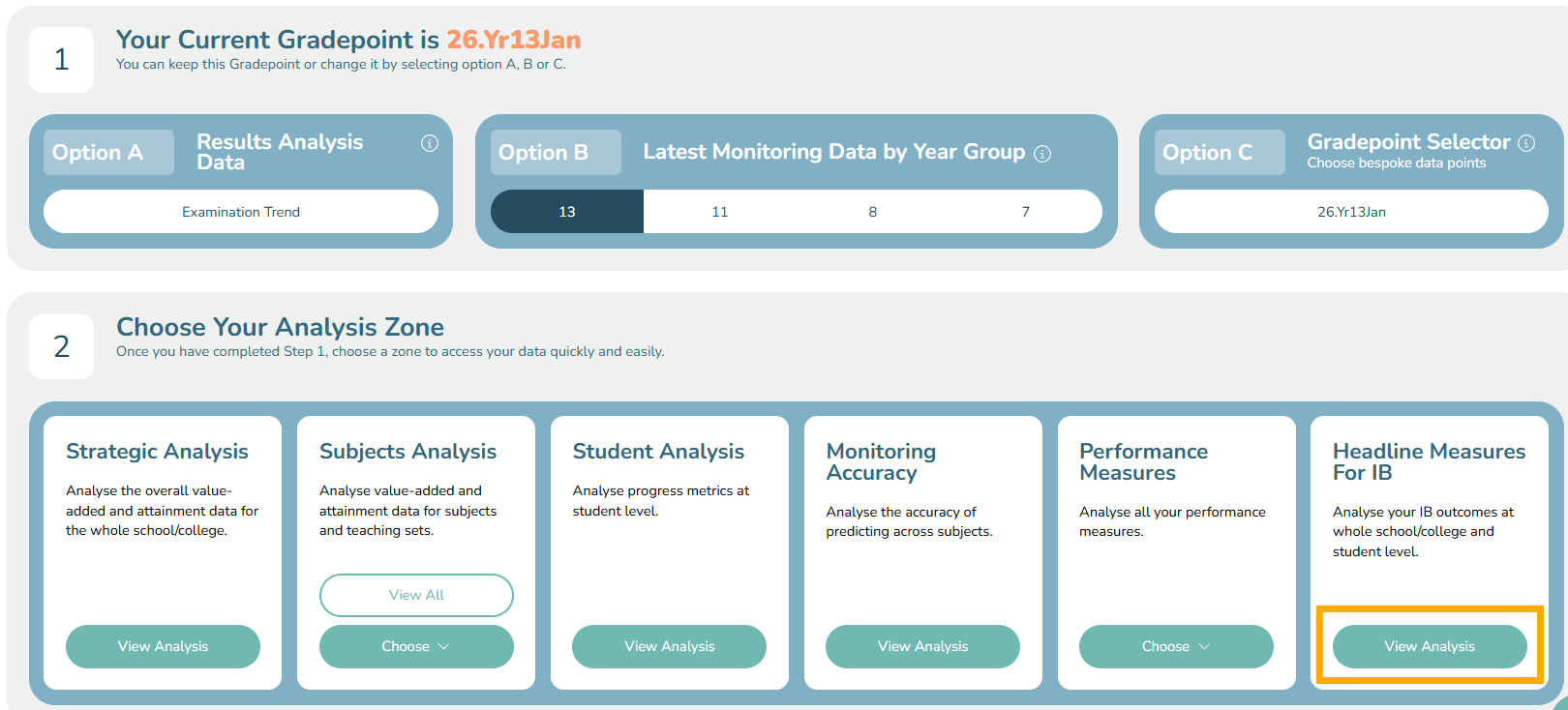Image resolution: width=1568 pixels, height=710 pixels.
Task: Click the Gradepoint Selector info icon
Action: coord(1526,143)
